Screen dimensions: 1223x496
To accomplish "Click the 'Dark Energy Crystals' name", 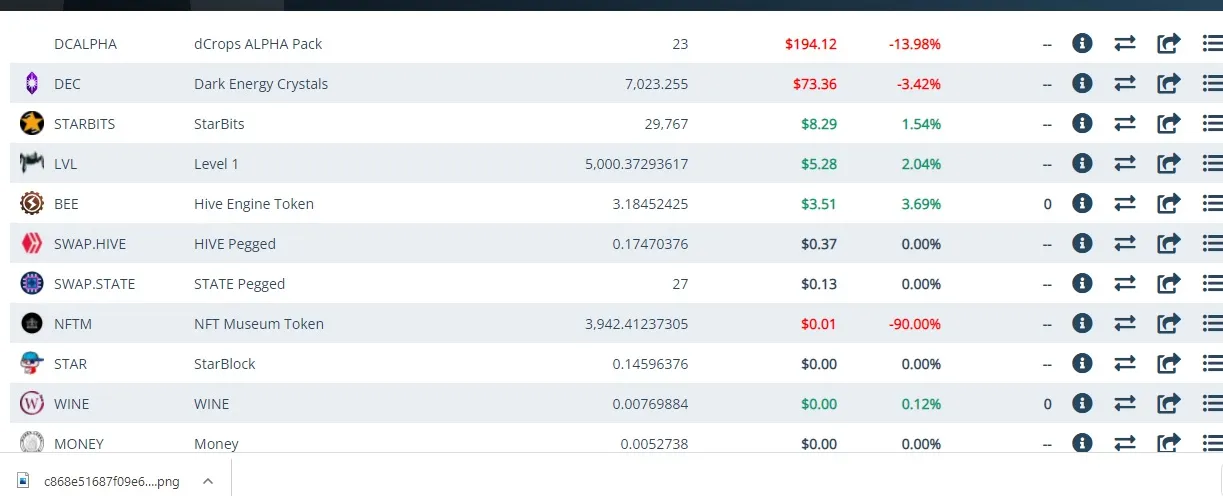I will 261,84.
